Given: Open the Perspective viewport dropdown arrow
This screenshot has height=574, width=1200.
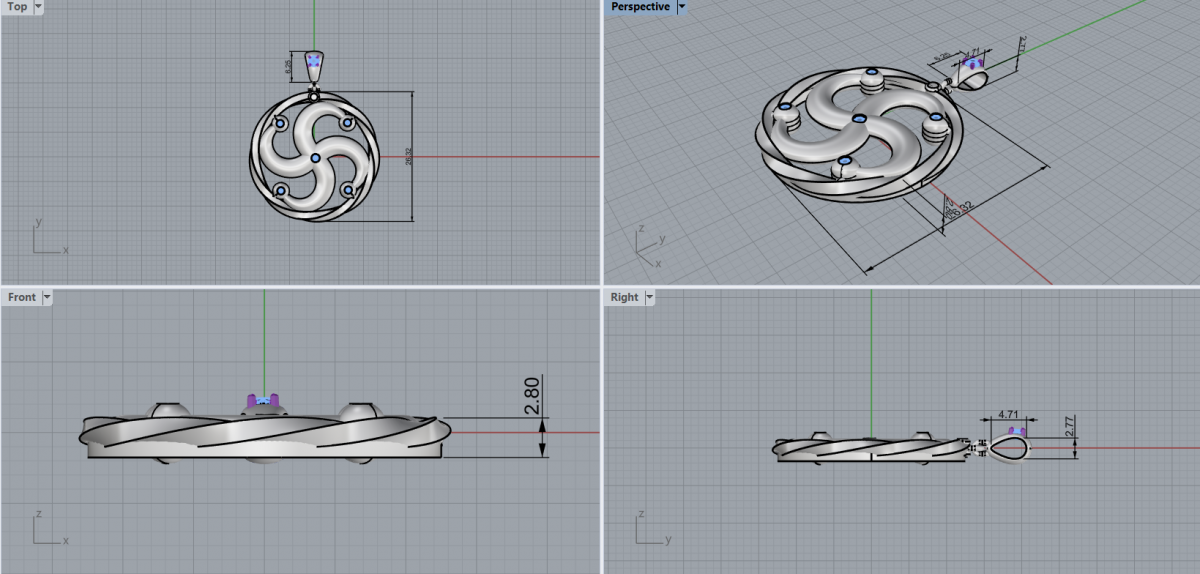Looking at the screenshot, I should [682, 7].
